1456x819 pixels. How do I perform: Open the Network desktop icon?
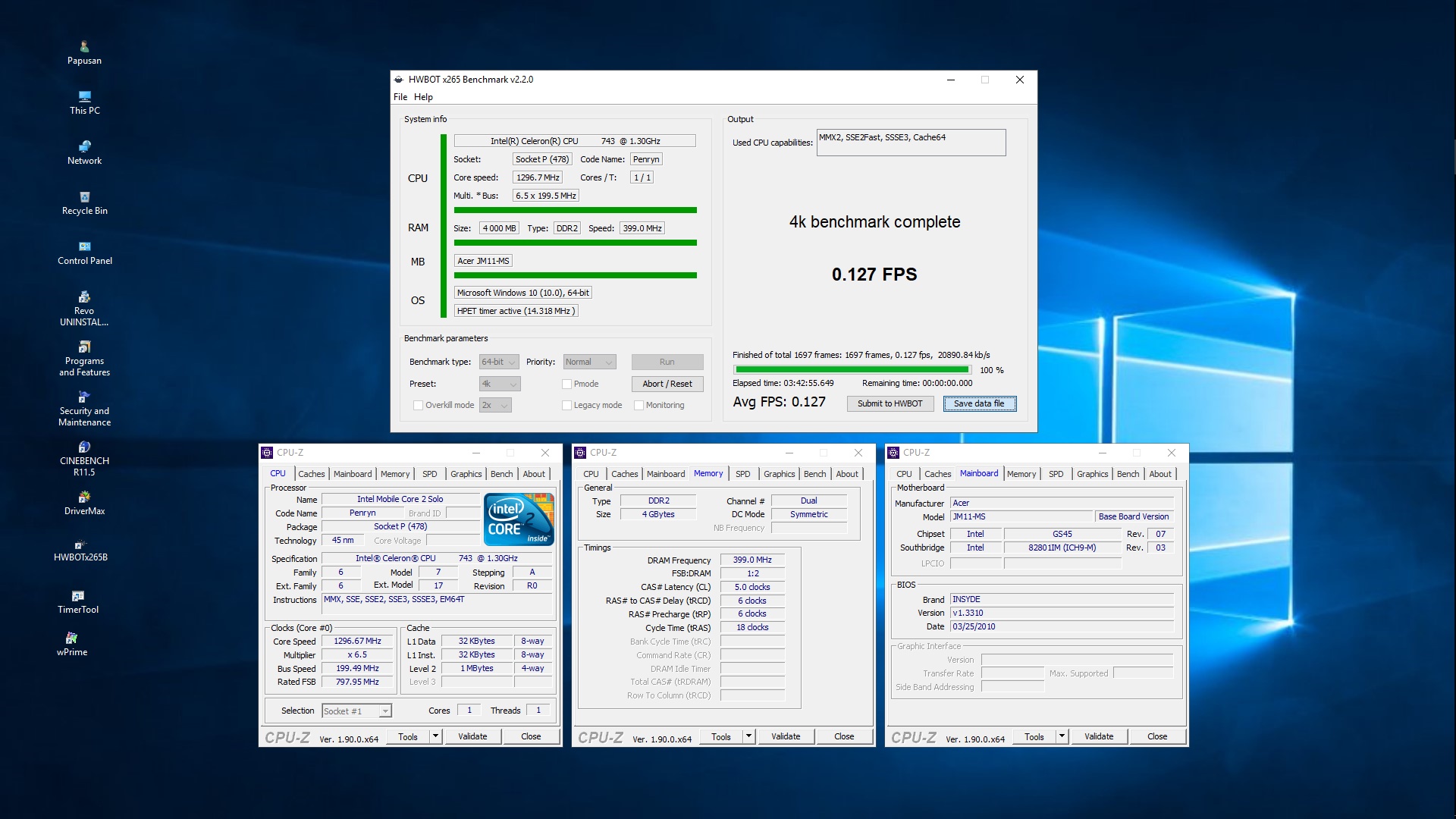pos(84,152)
